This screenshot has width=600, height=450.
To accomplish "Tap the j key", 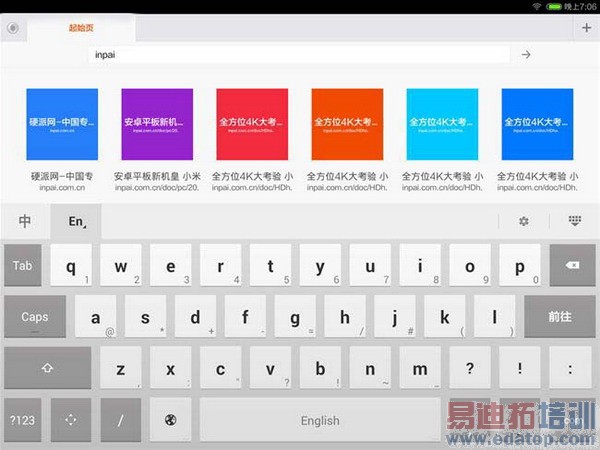I will pyautogui.click(x=395, y=316).
